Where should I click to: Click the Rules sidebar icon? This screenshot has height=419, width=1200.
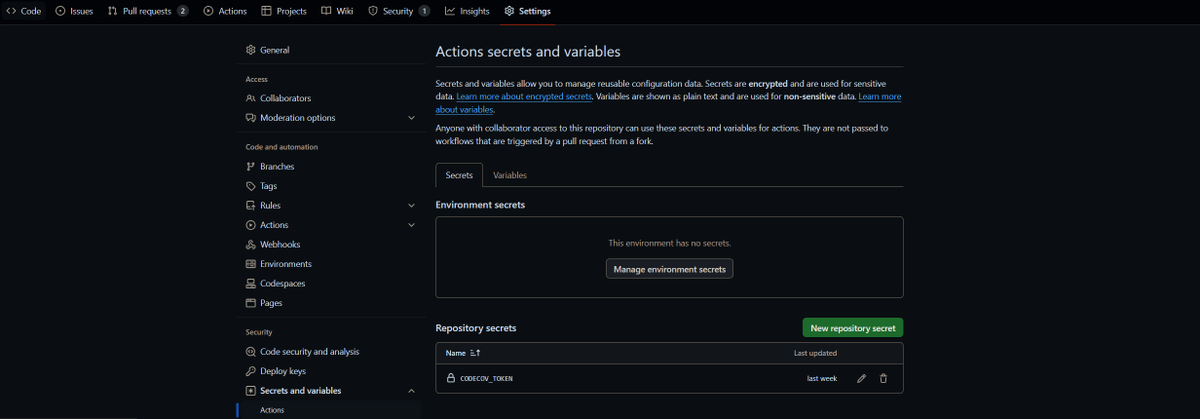click(x=250, y=206)
